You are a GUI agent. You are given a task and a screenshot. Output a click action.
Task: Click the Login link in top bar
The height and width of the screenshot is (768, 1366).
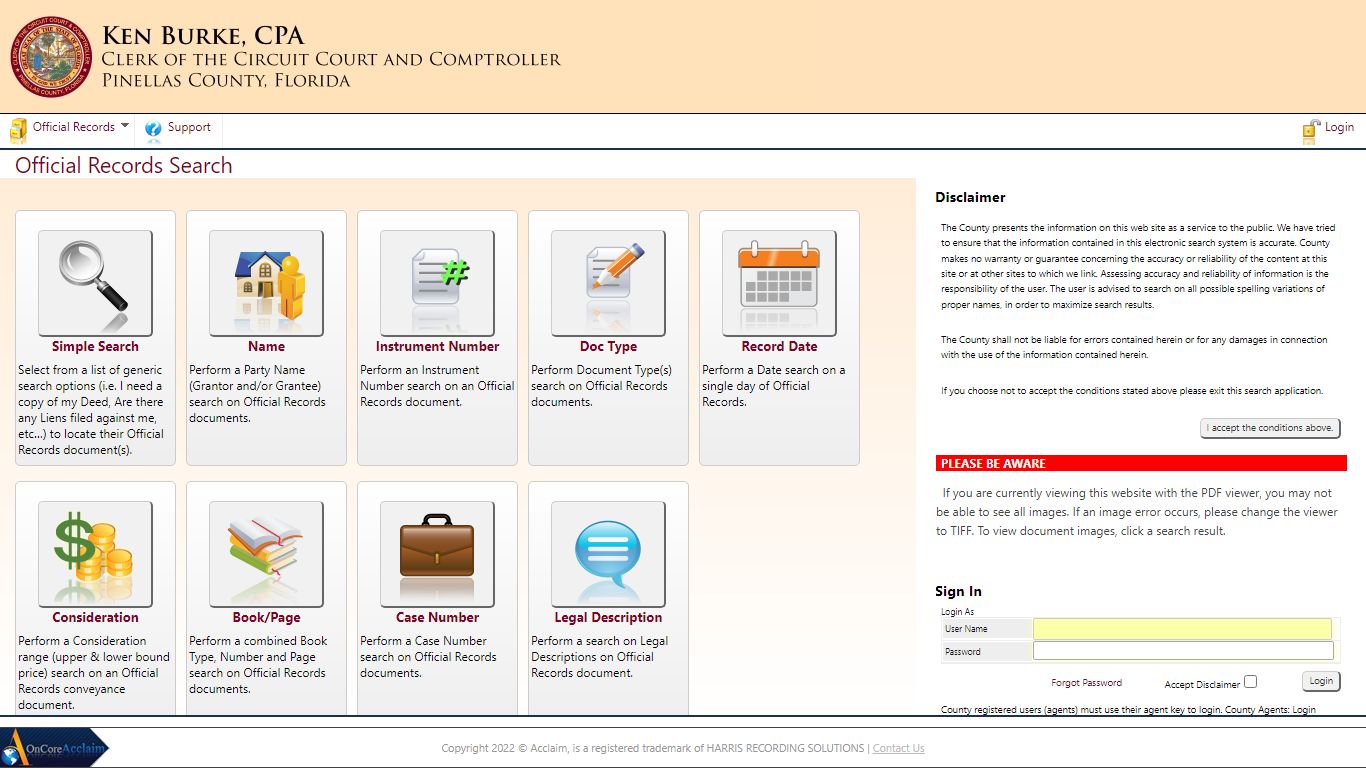1339,127
